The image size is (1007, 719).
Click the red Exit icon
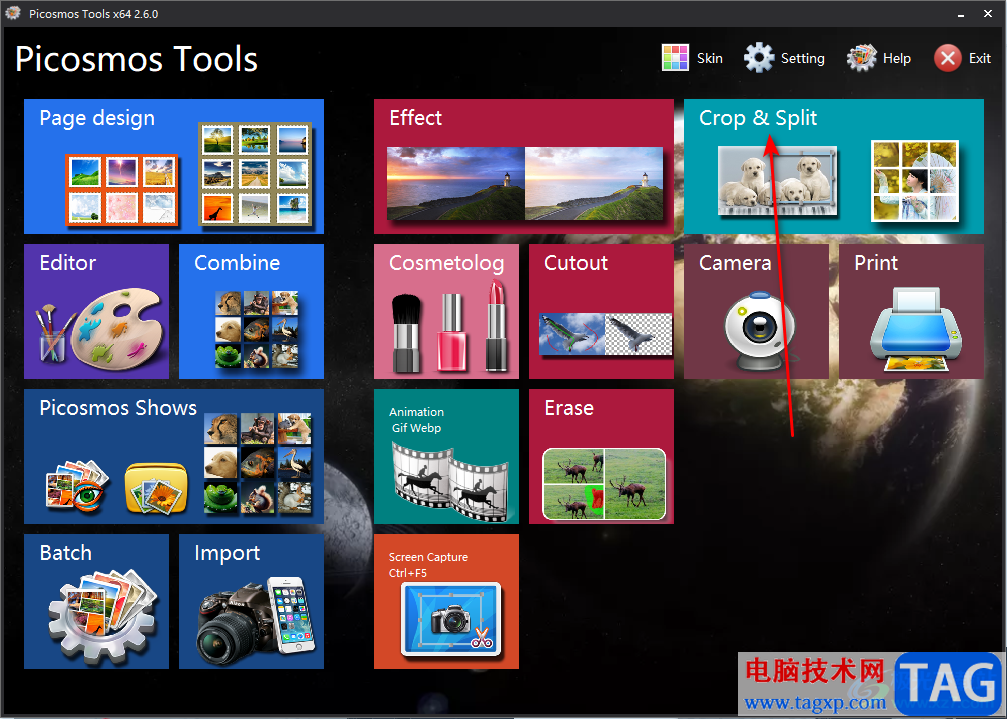947,58
